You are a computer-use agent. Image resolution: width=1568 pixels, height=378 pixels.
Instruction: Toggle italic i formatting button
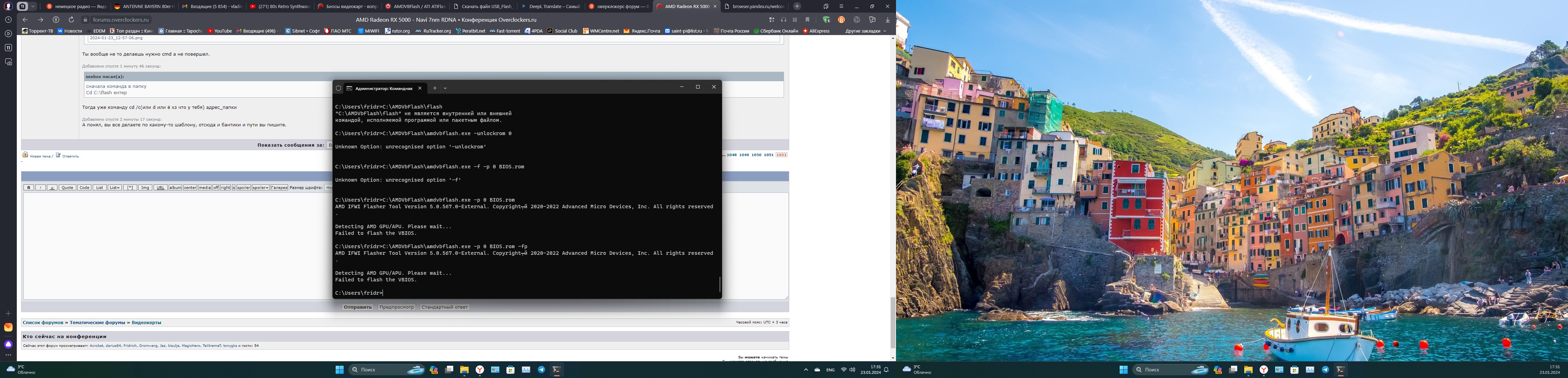(40, 188)
